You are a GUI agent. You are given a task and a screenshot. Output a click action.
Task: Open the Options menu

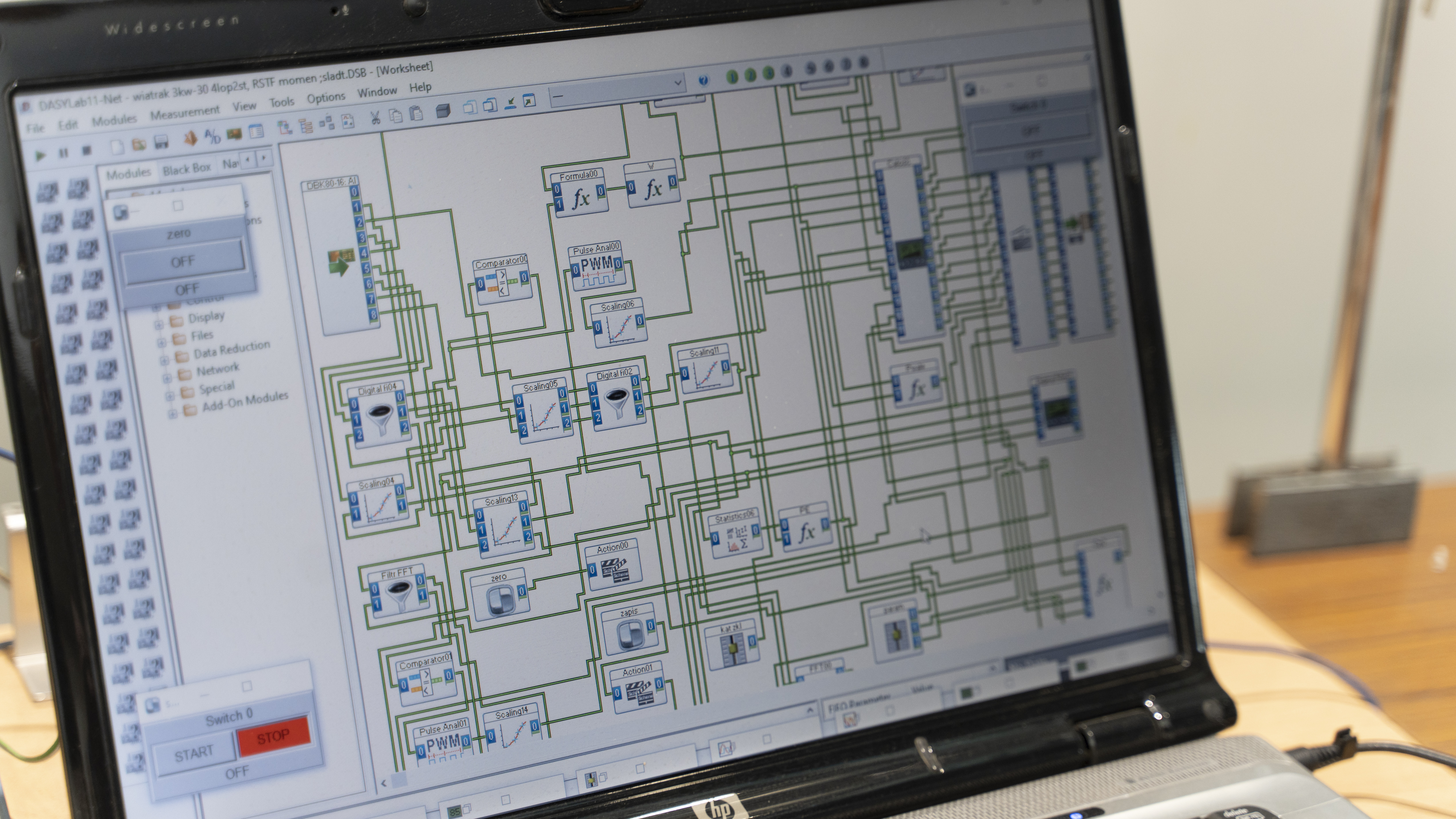326,97
